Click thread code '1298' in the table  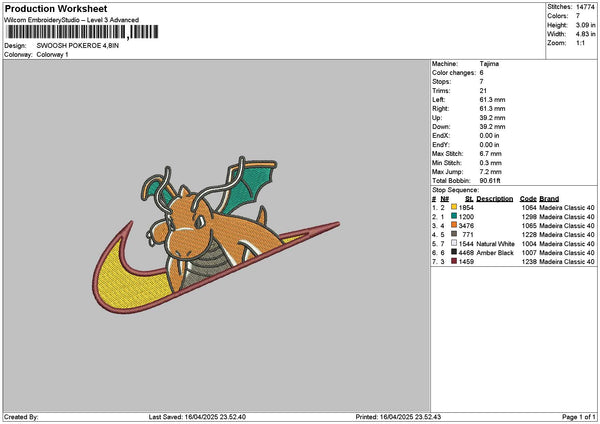(x=529, y=217)
